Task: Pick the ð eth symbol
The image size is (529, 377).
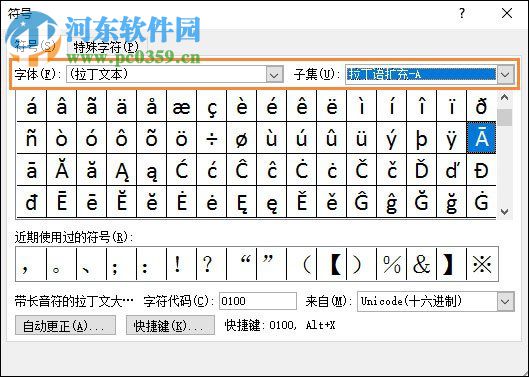Action: pos(481,106)
